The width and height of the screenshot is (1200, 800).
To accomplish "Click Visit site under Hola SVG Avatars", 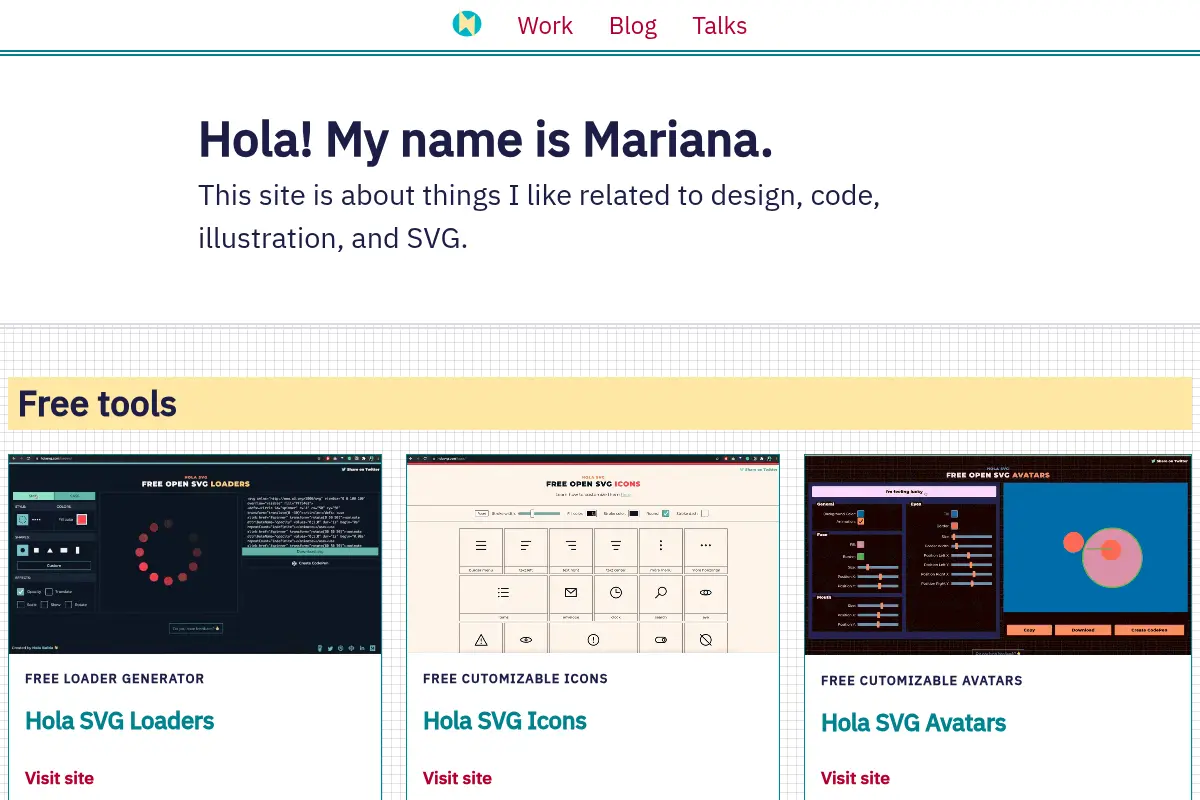I will (855, 778).
